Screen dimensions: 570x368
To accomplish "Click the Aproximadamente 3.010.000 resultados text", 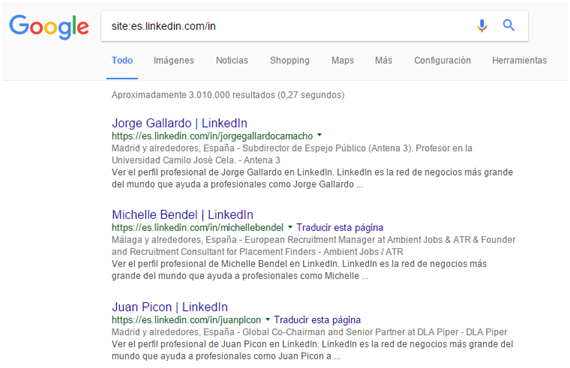I will [x=228, y=95].
